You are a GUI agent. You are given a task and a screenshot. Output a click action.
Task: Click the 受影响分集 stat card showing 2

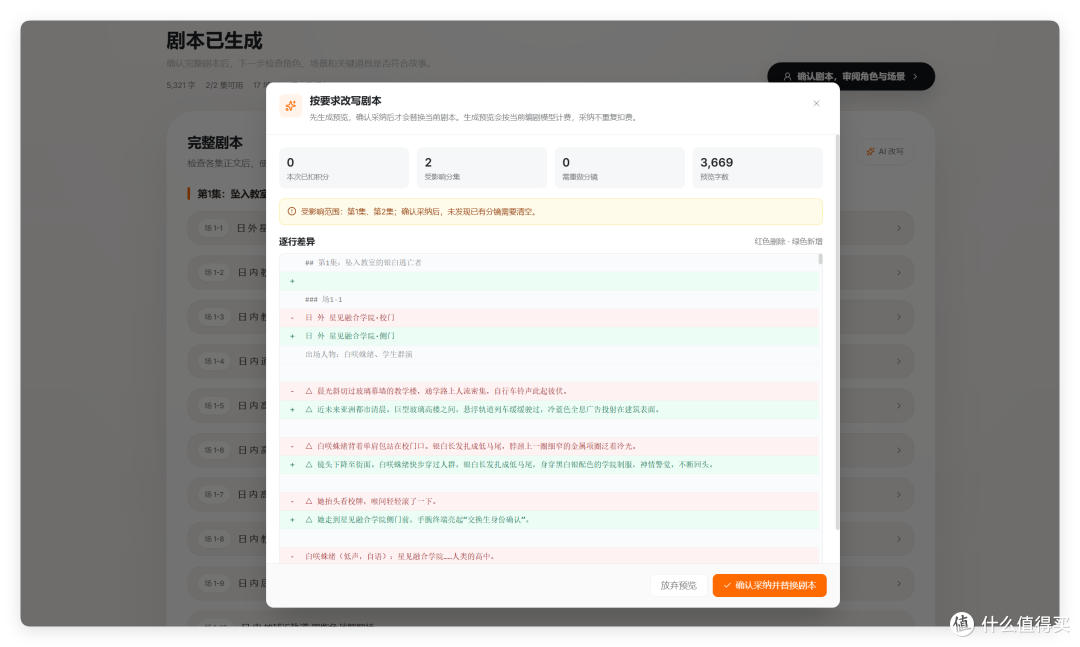tap(481, 167)
